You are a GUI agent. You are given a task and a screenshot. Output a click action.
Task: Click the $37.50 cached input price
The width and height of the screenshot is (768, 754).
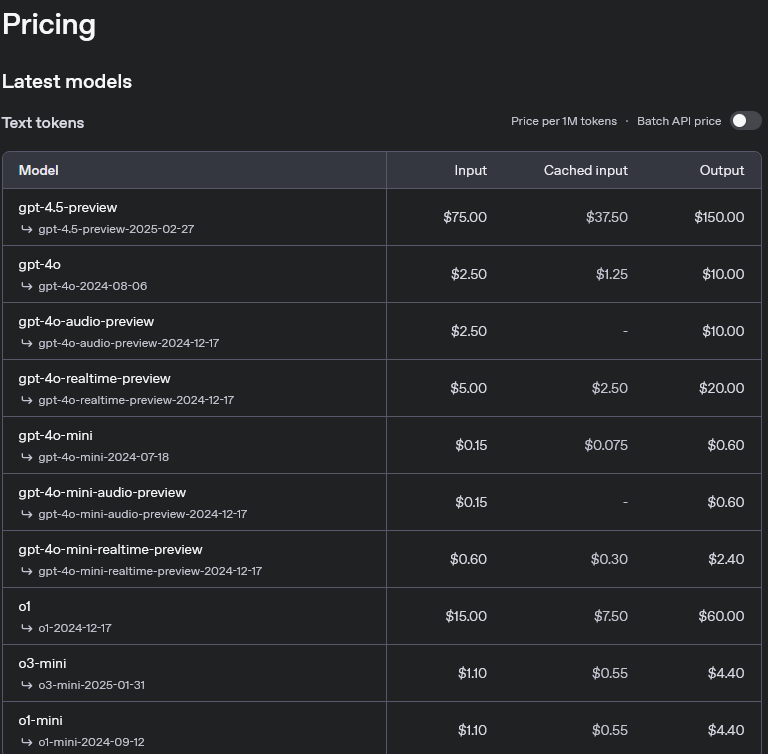click(x=606, y=217)
